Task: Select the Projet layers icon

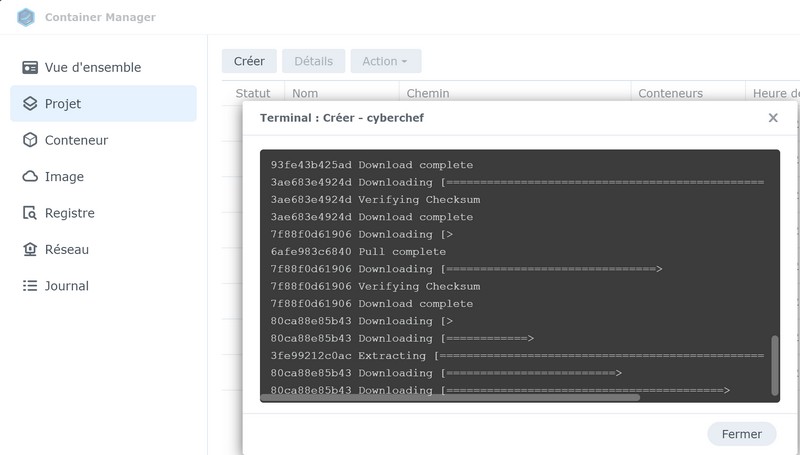Action: [29, 104]
